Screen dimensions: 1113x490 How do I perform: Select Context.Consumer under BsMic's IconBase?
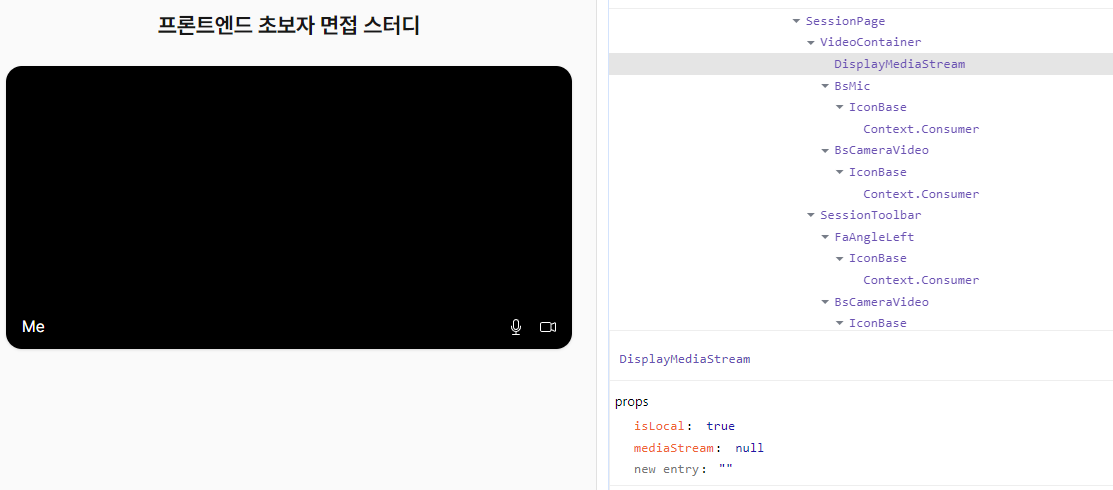pos(920,129)
